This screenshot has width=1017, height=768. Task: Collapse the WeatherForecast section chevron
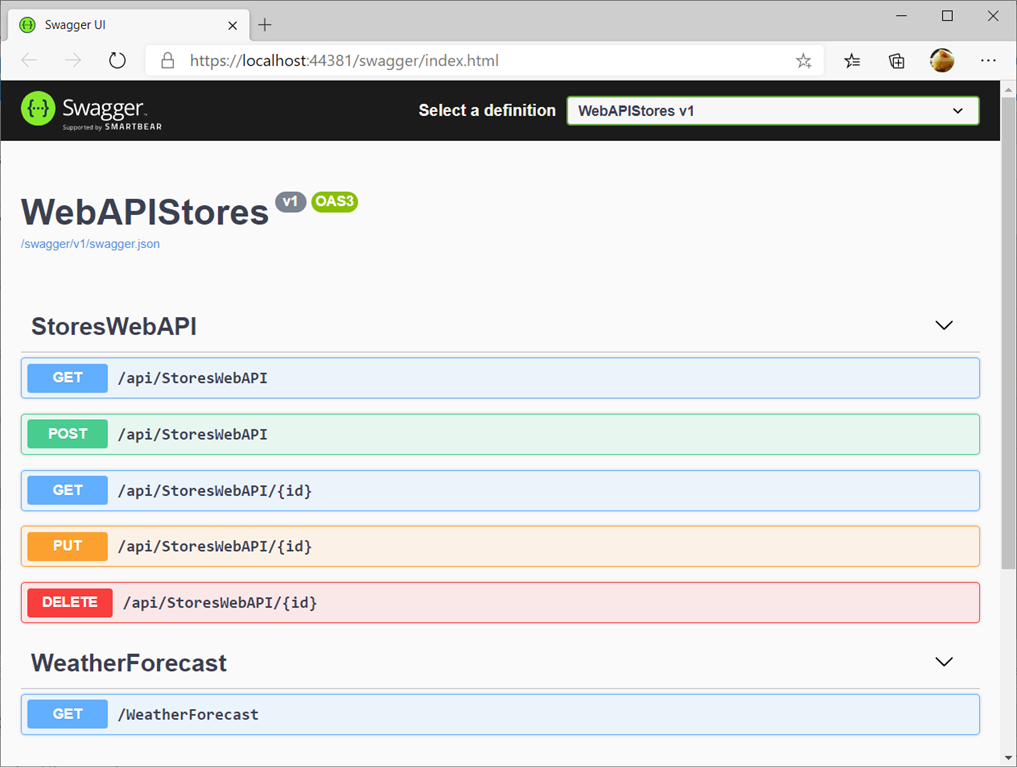pyautogui.click(x=943, y=661)
